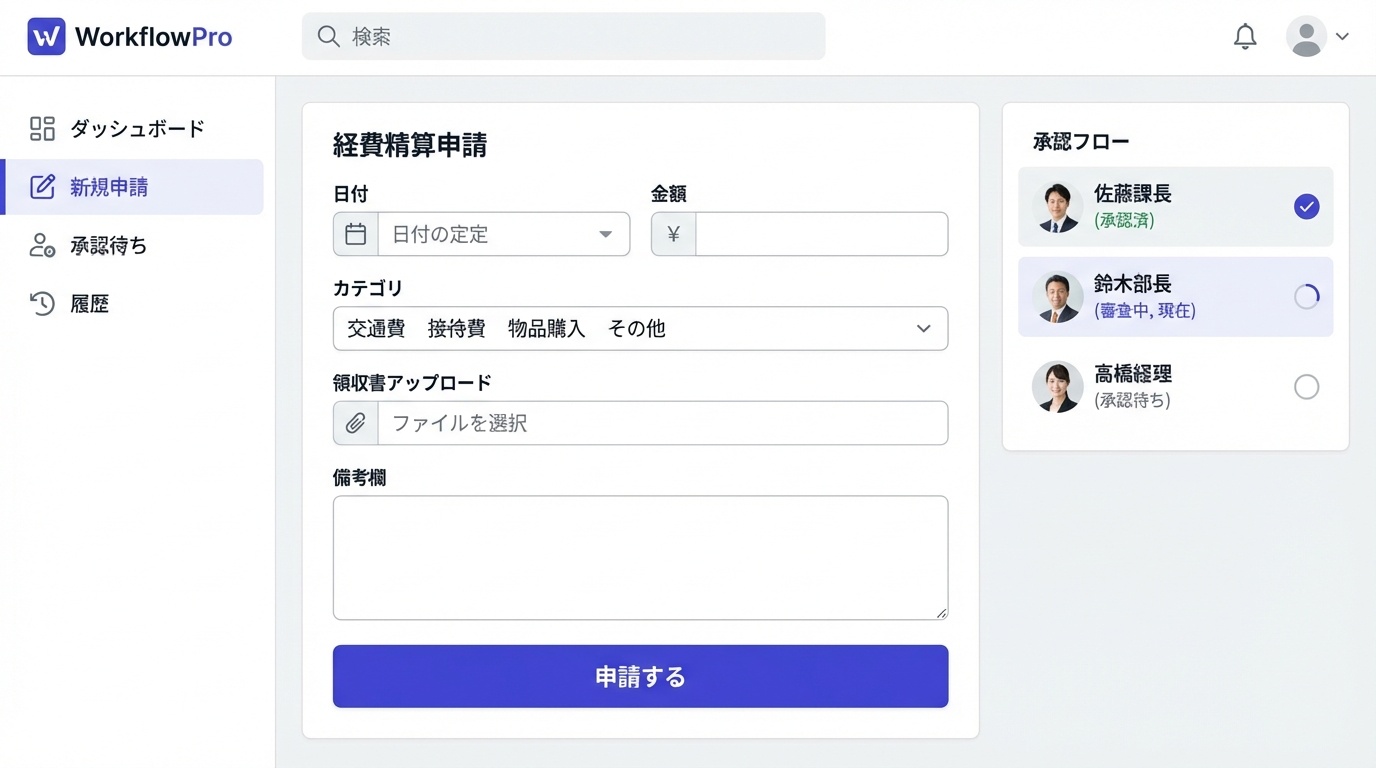
Task: Click the approved checkmark for 佐藤課長
Action: coord(1306,207)
